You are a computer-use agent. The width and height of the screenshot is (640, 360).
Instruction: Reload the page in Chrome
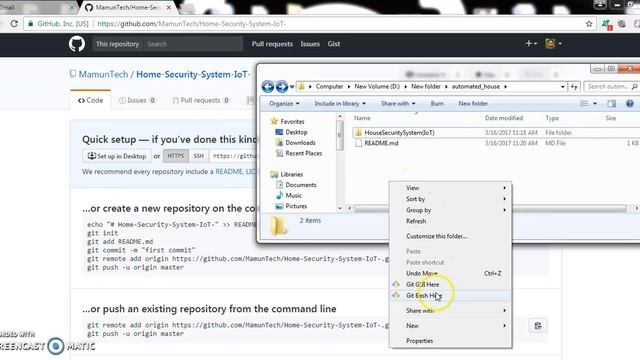point(14,24)
